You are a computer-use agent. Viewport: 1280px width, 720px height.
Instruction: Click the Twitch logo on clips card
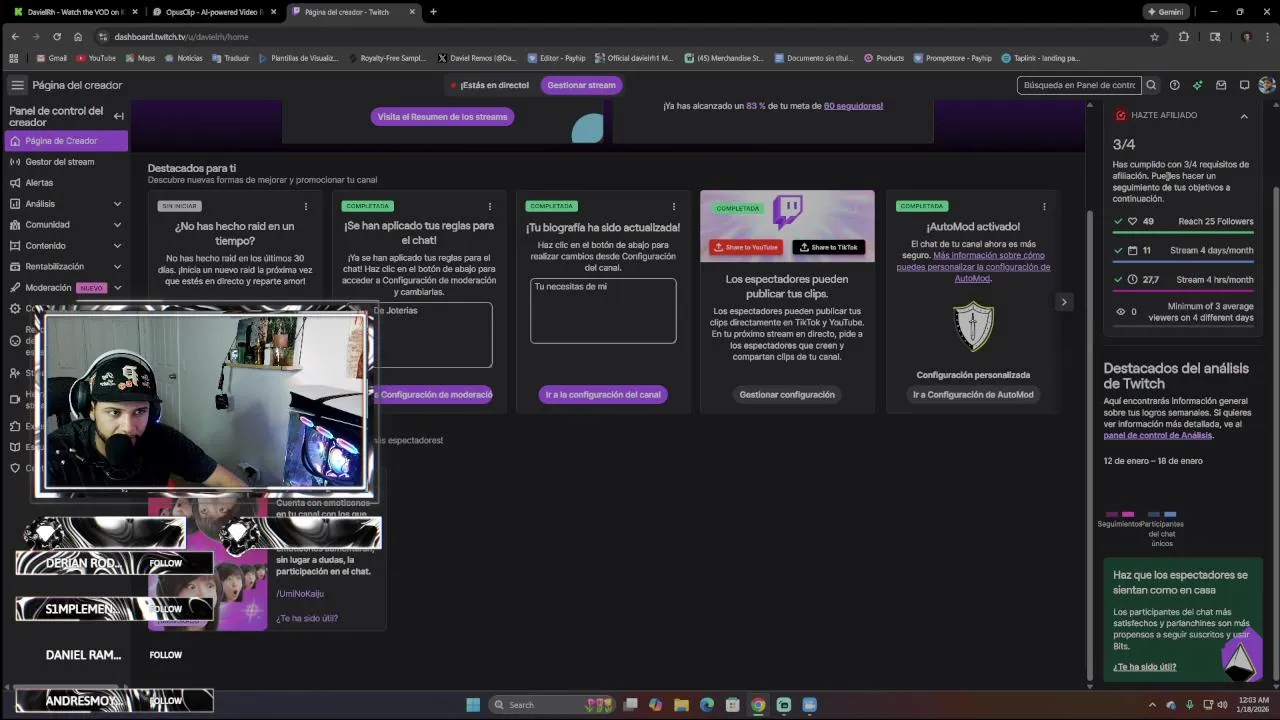[788, 211]
